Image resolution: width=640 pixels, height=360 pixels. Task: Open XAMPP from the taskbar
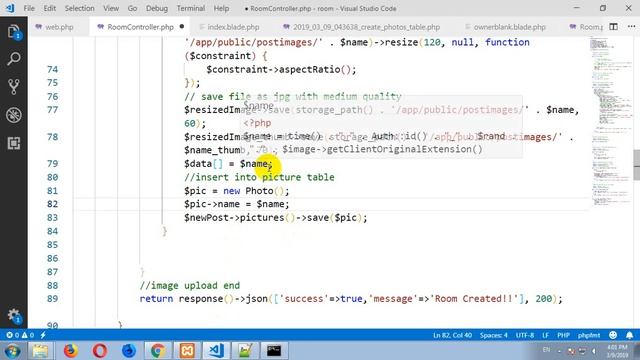[187, 351]
